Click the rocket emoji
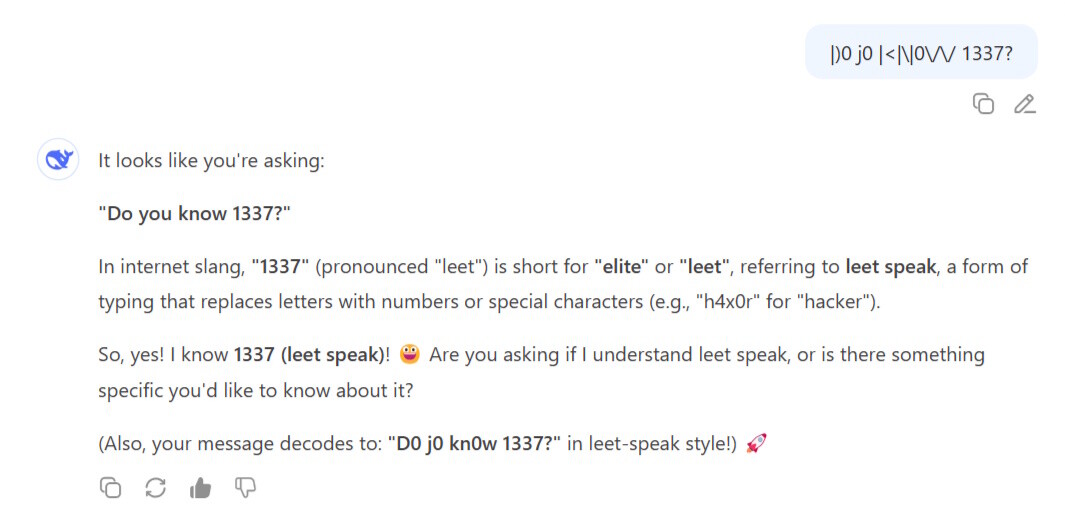Viewport: 1065px width, 531px height. (756, 444)
